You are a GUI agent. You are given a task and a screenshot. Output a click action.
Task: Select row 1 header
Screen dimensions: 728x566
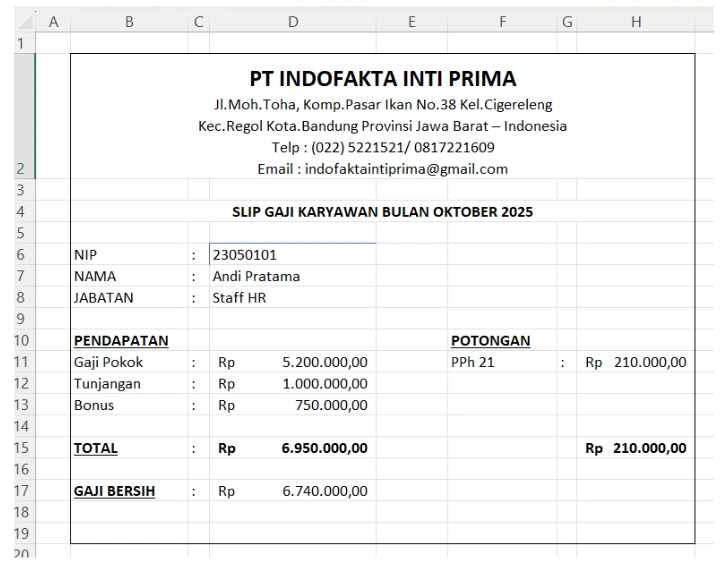pyautogui.click(x=25, y=43)
